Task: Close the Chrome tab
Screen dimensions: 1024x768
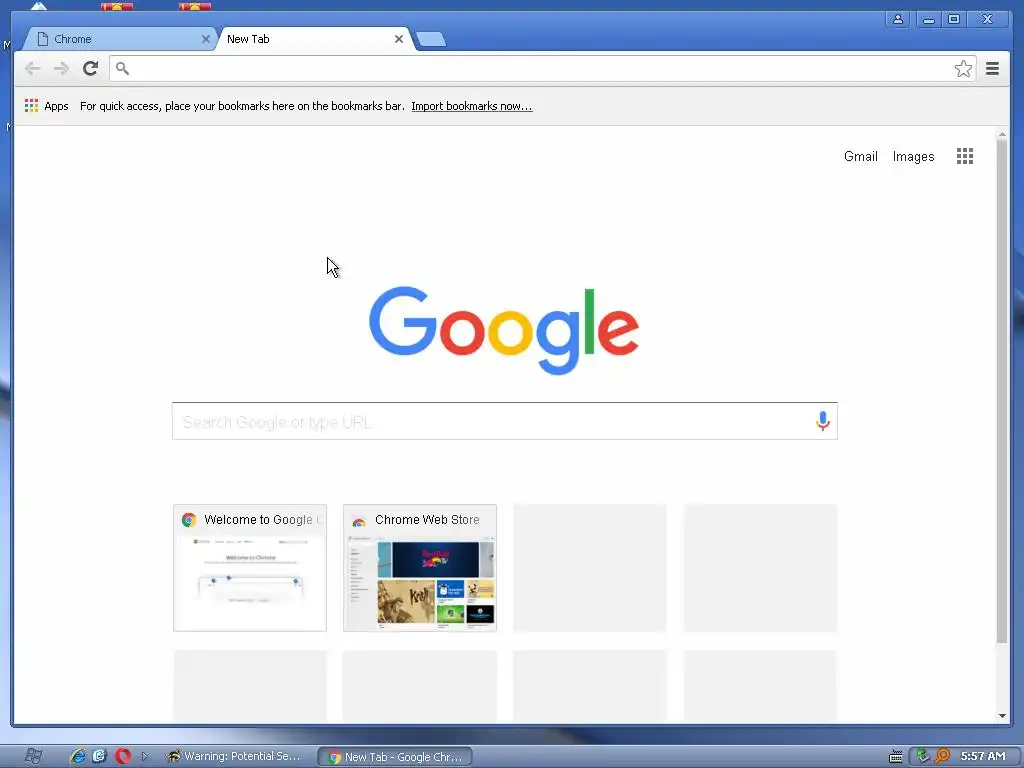Action: [205, 39]
